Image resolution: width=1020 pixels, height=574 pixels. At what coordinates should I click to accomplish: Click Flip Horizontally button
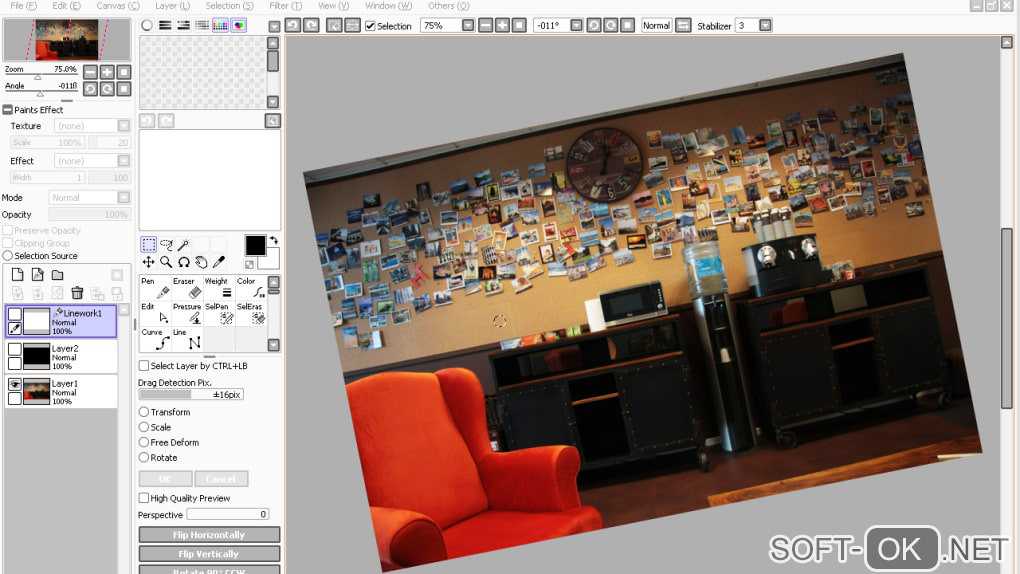click(x=209, y=534)
